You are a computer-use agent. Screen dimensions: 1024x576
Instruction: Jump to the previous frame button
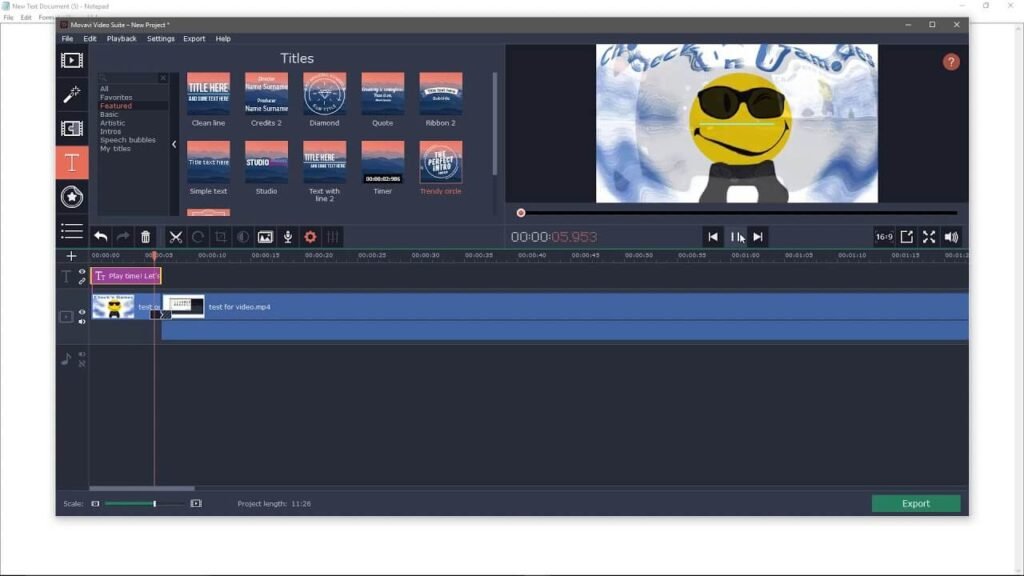[712, 237]
